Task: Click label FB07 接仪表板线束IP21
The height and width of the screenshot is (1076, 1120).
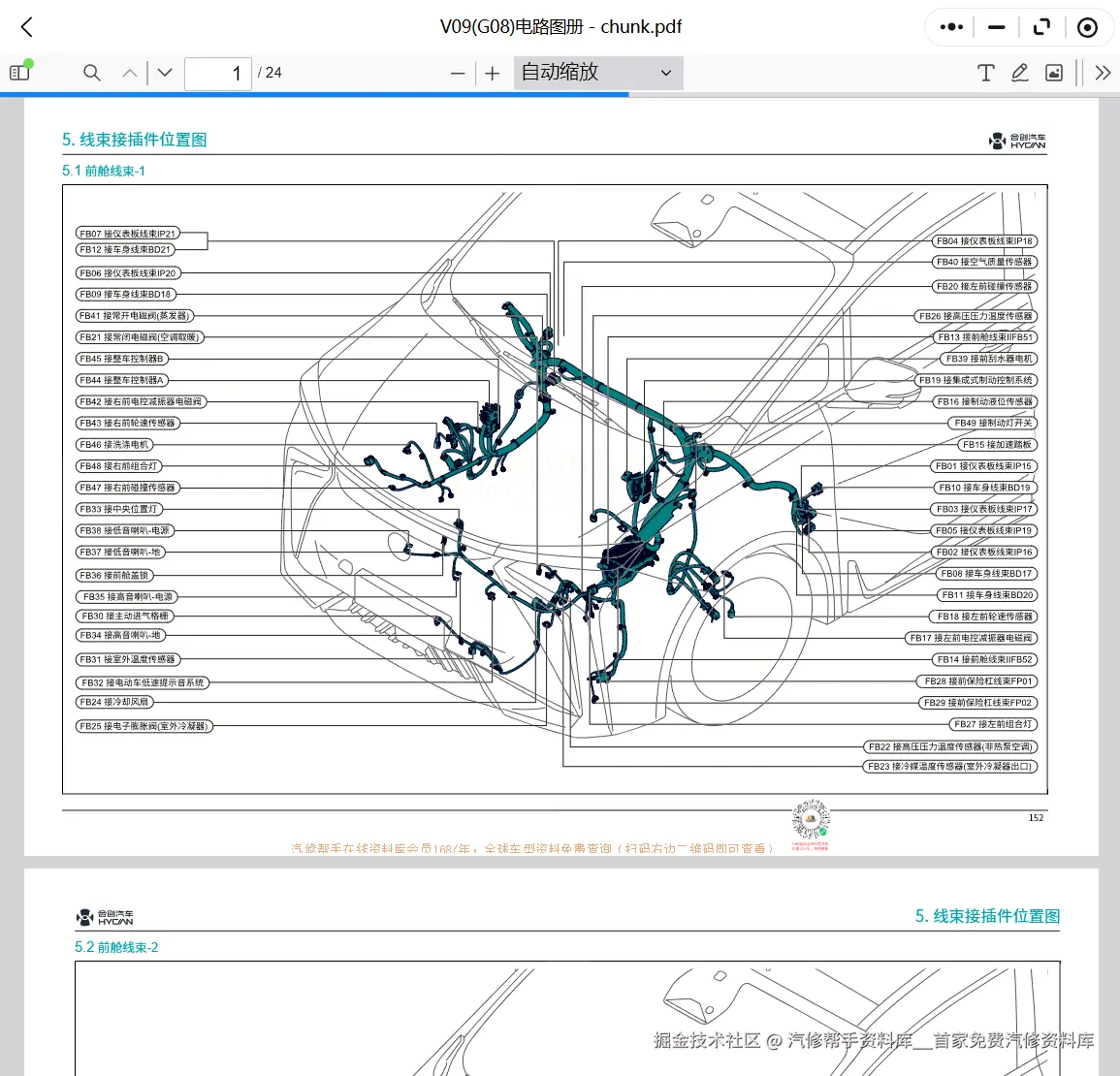Action: pos(128,234)
